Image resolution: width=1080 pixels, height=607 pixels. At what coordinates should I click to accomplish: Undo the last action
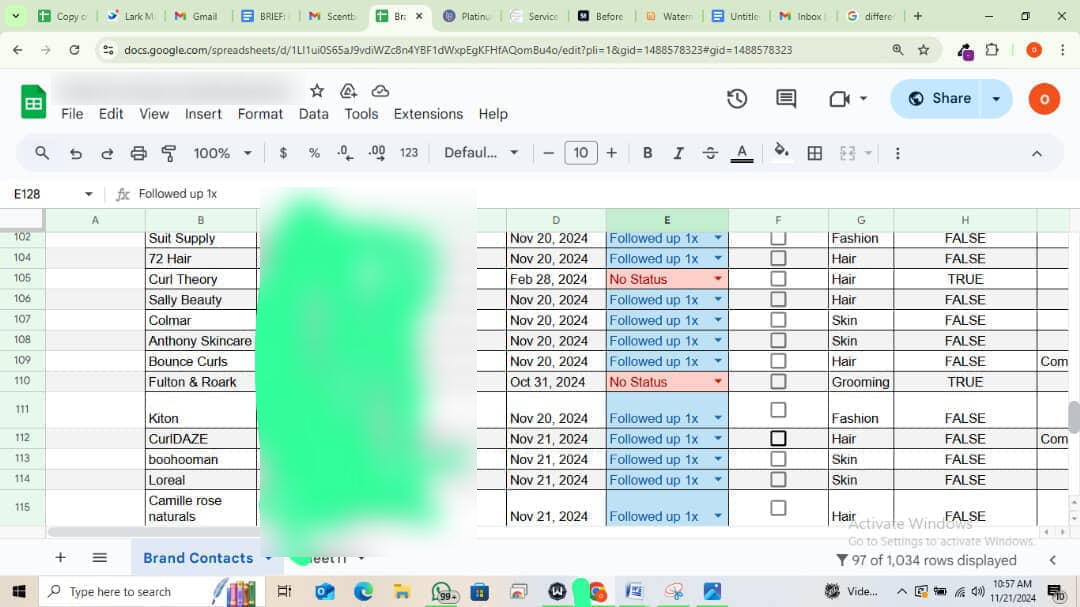(76, 153)
